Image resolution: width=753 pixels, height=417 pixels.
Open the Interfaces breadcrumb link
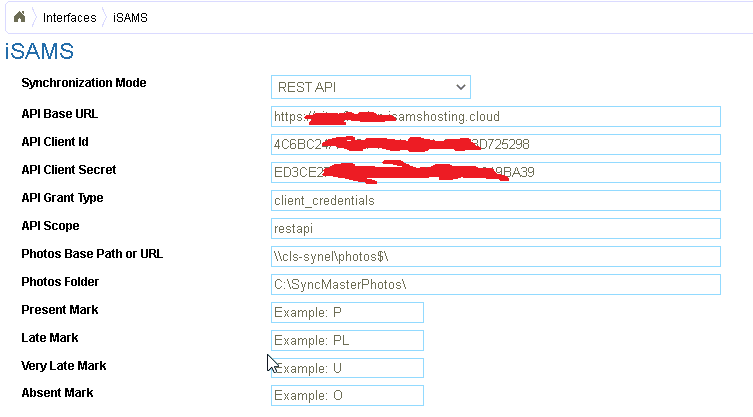tap(70, 18)
